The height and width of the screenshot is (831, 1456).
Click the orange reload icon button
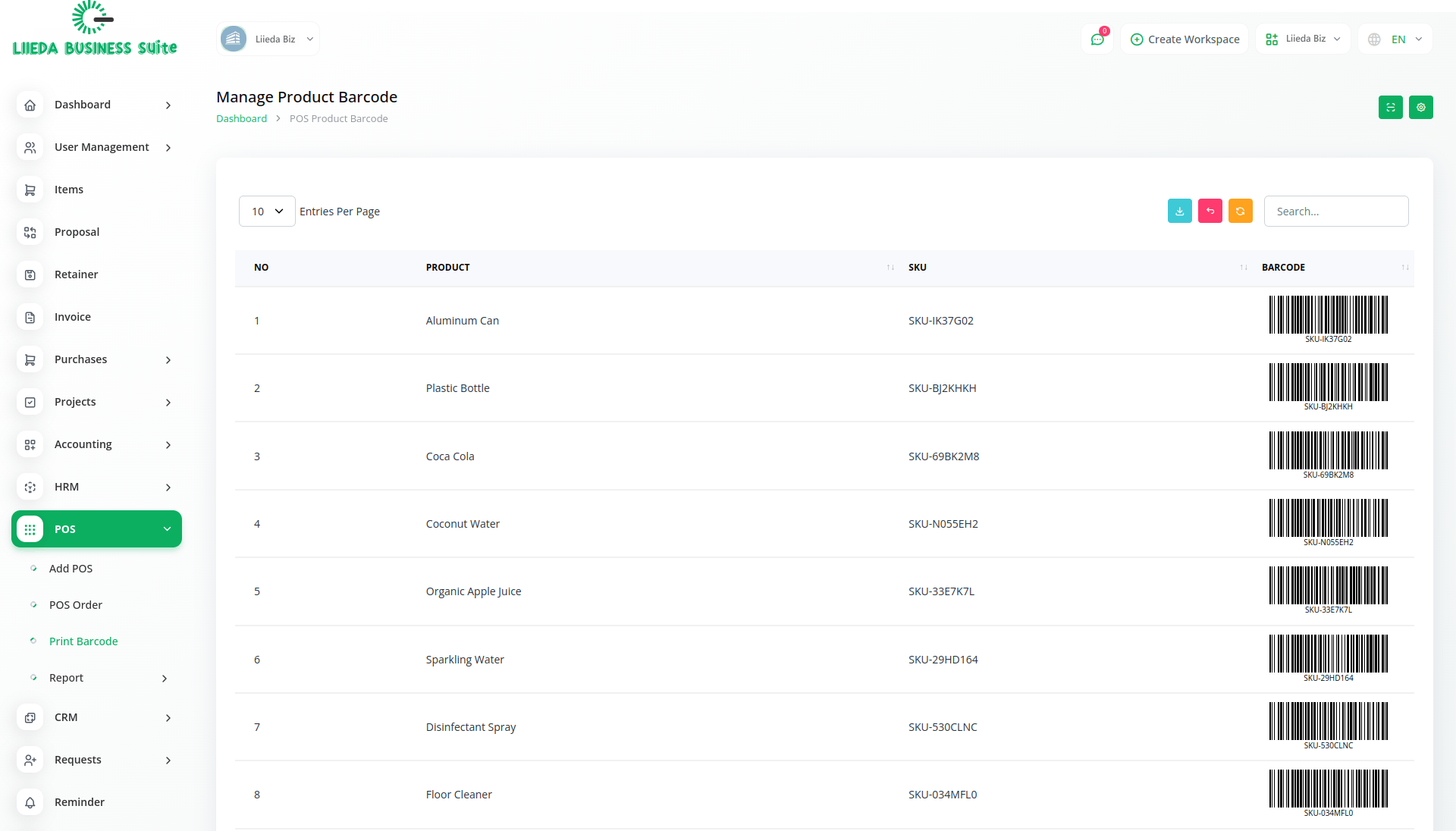click(1240, 212)
